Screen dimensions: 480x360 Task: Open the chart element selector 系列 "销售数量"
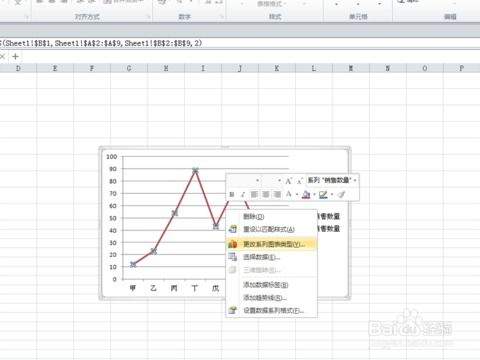(x=332, y=180)
